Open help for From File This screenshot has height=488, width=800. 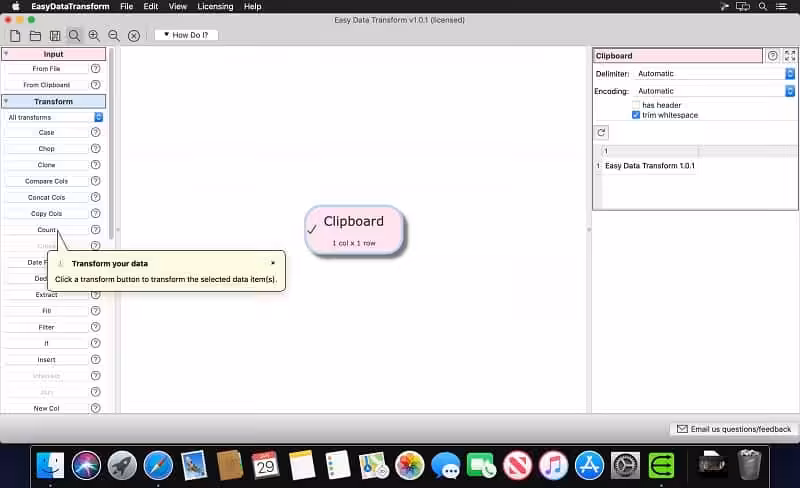tap(95, 68)
